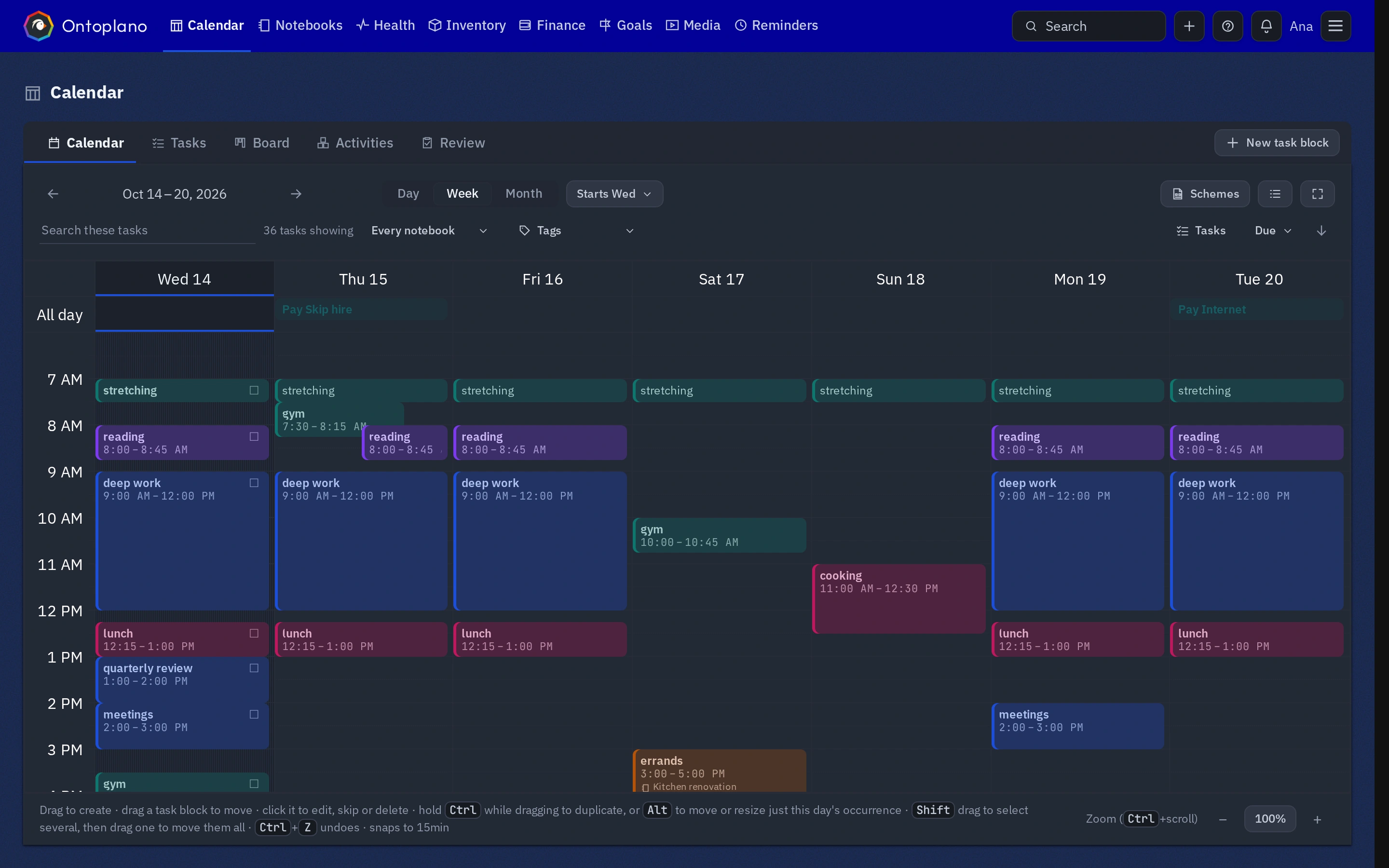Open help question mark icon
Image resolution: width=1389 pixels, height=868 pixels.
pyautogui.click(x=1228, y=26)
